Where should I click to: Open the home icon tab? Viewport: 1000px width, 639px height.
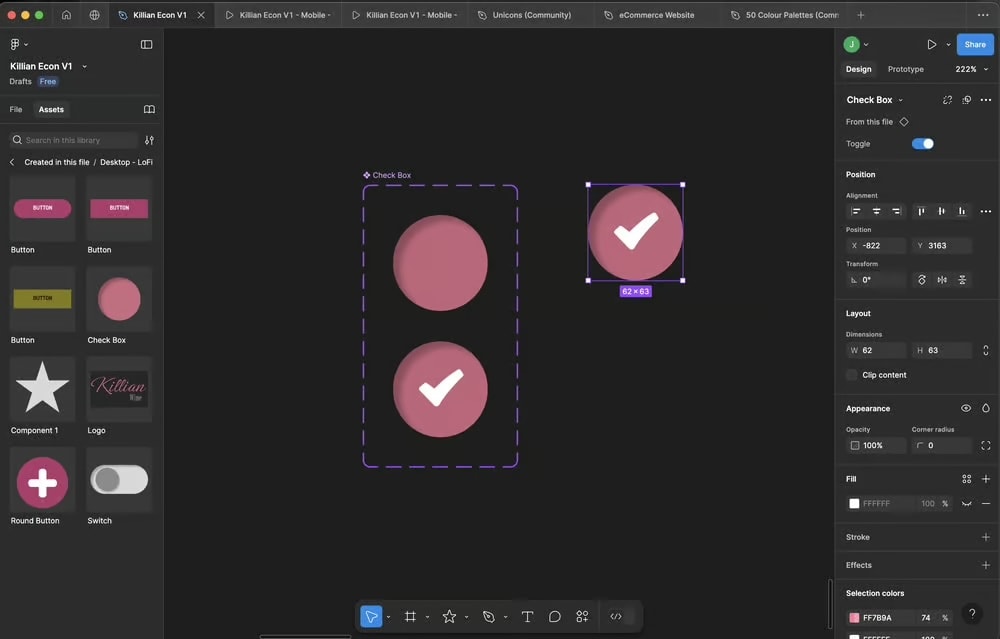click(66, 15)
